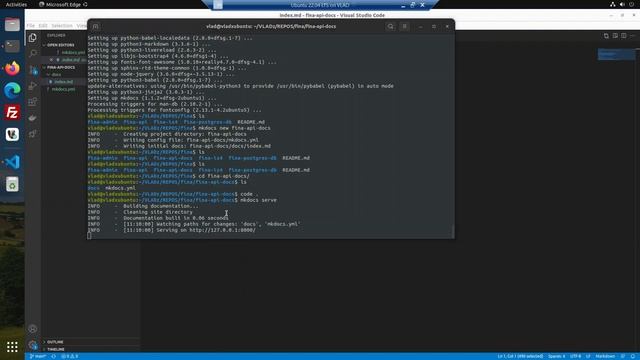Open Run and Debug view in VS Code
The height and width of the screenshot is (360, 640).
[33, 86]
